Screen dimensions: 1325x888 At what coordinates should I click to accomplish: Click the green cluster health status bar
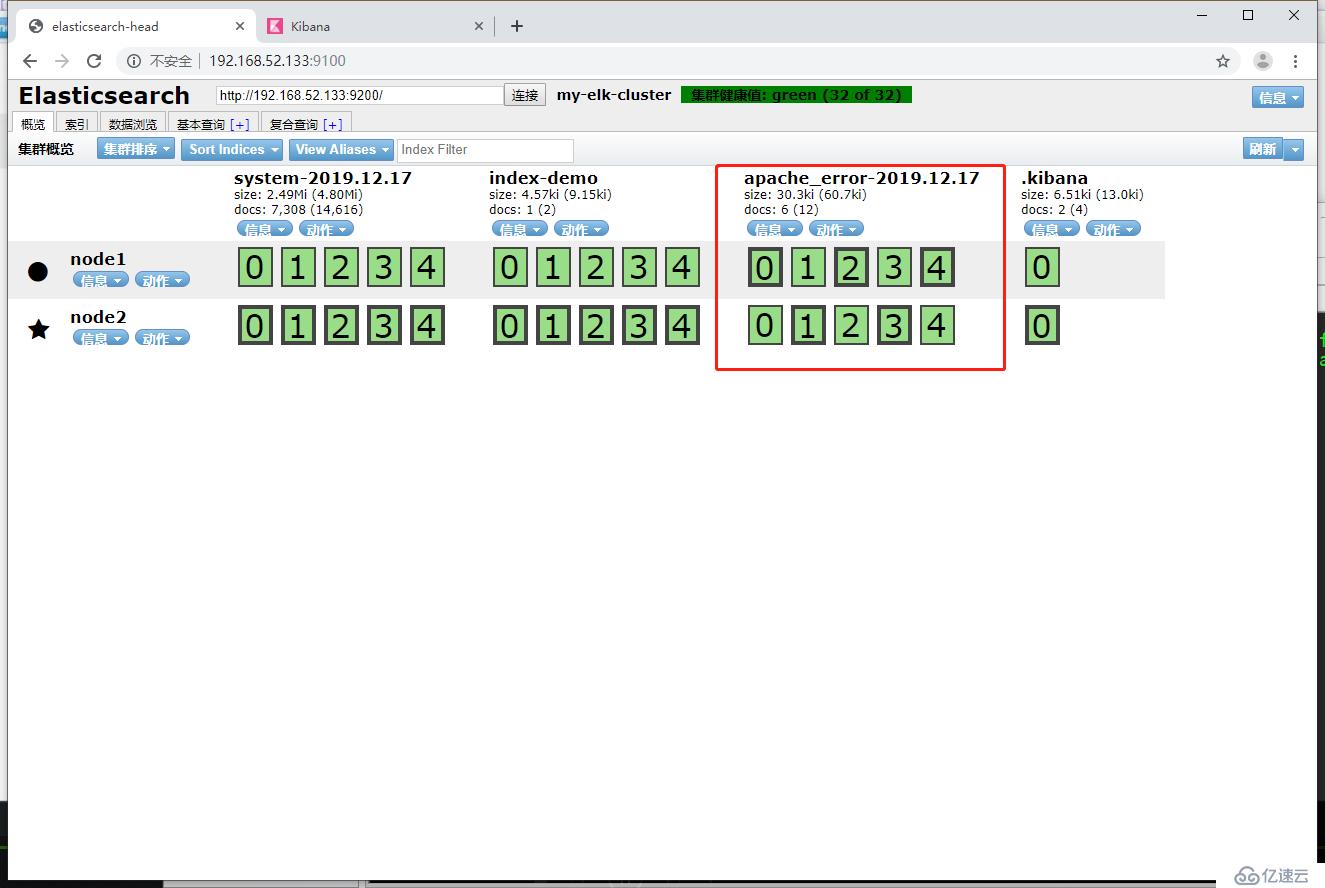796,95
